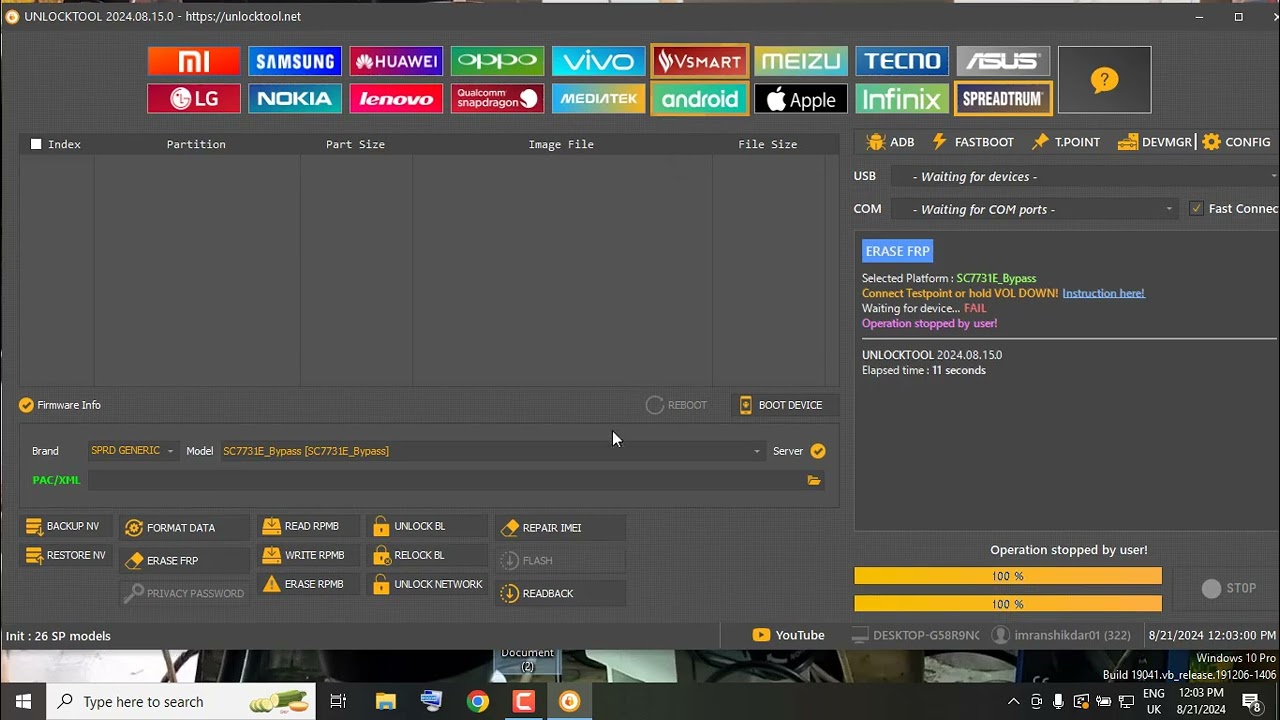Toggle the Firmware Info checkbox
Screen dimensions: 1280x720
click(26, 405)
